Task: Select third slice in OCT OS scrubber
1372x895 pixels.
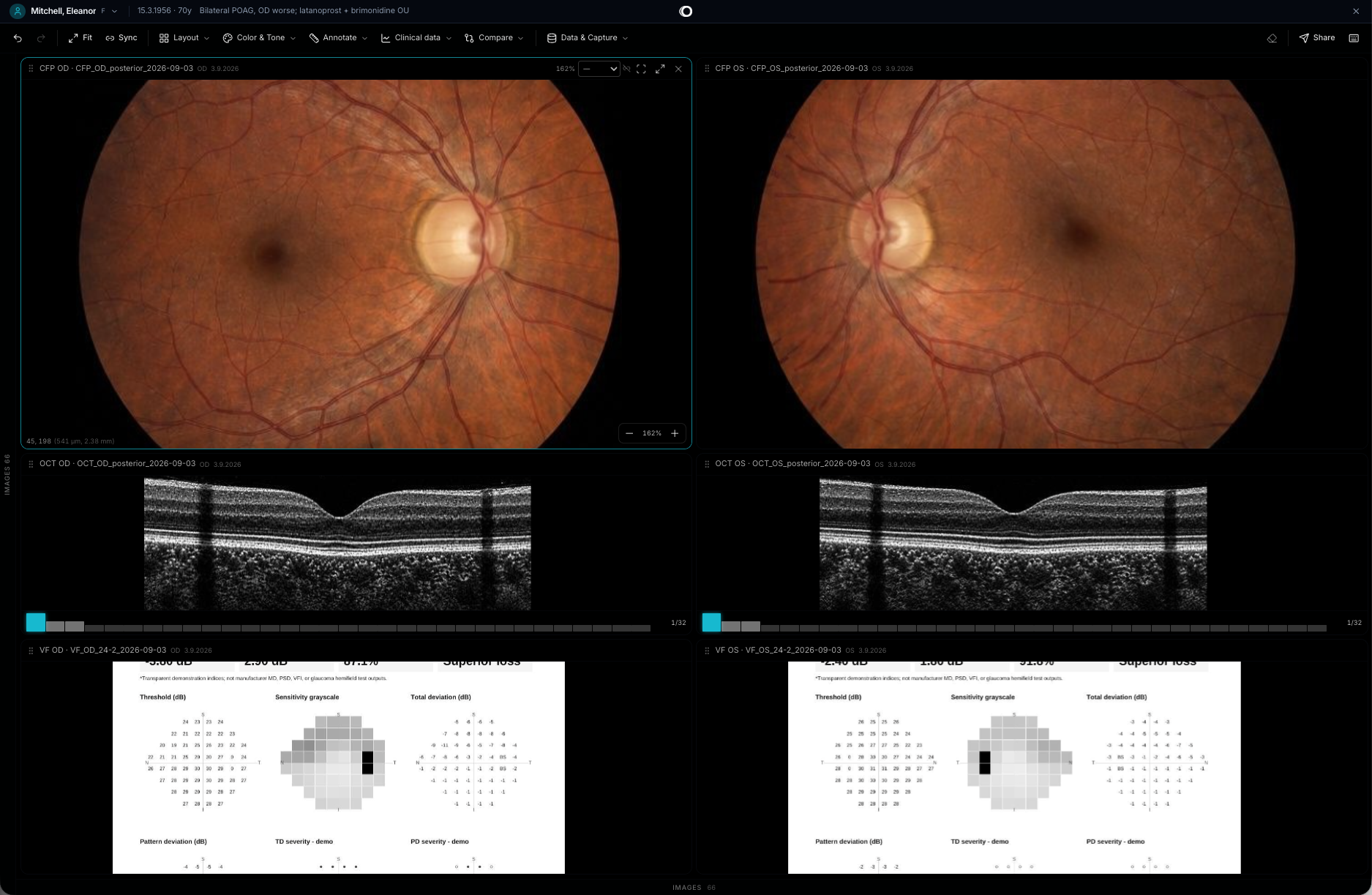Action: tap(750, 626)
